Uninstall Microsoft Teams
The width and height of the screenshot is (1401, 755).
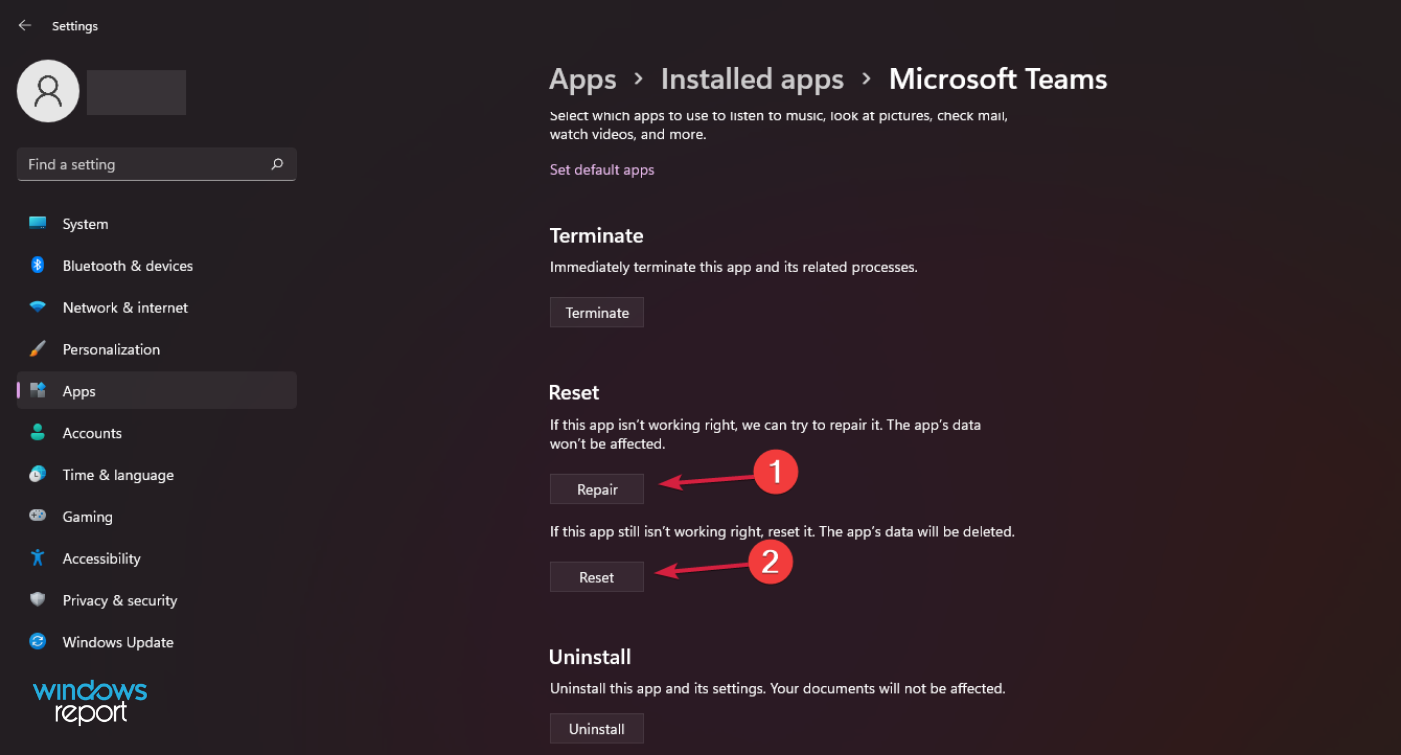click(x=597, y=729)
